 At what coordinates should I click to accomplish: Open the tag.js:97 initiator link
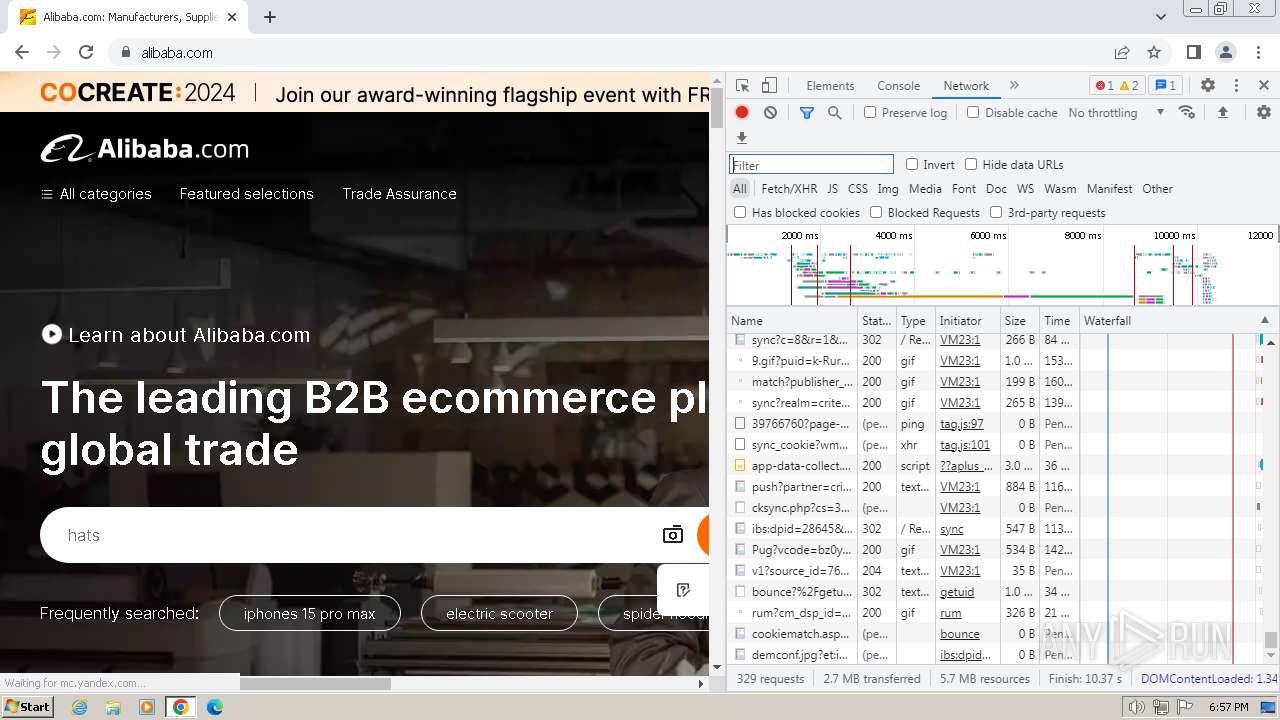click(962, 424)
